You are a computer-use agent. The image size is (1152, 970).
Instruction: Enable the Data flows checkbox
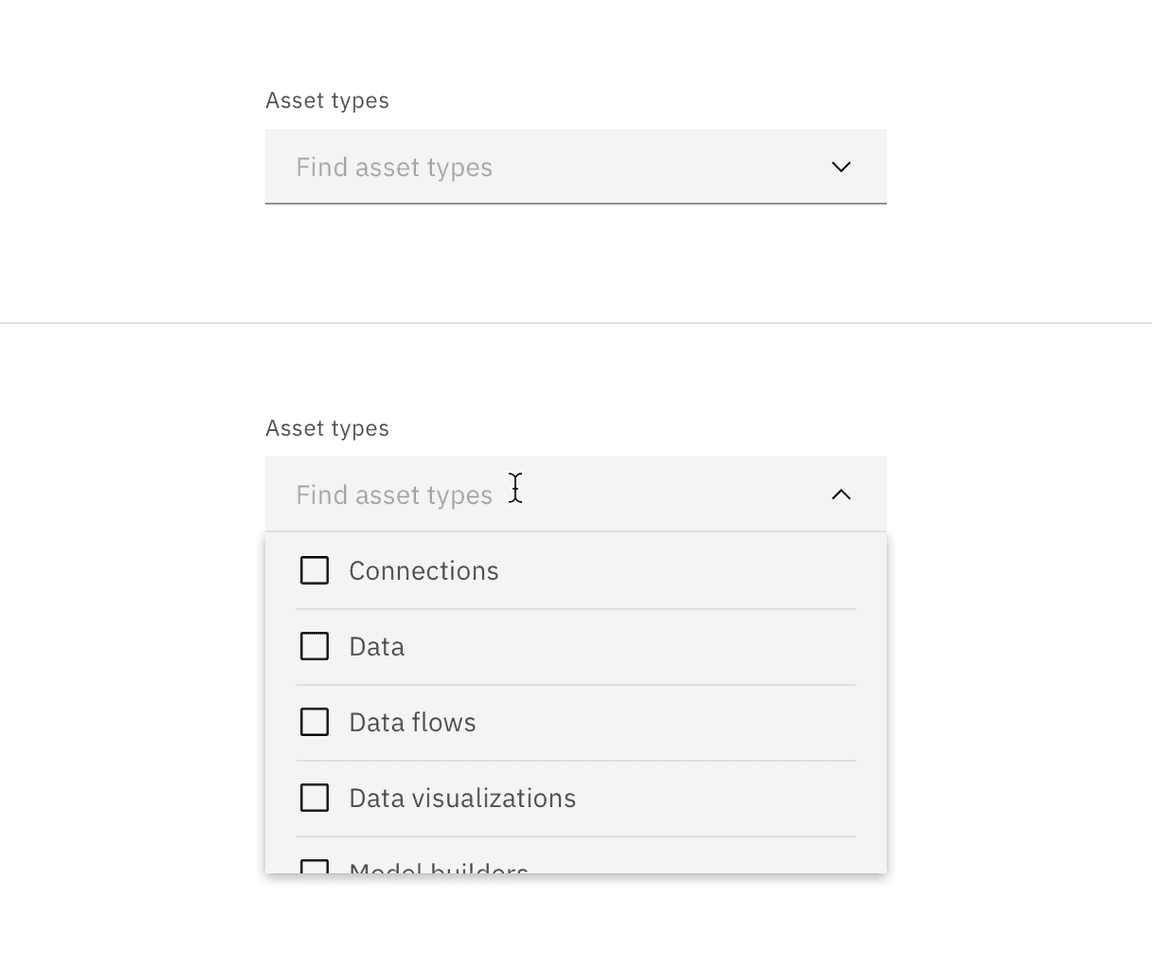315,722
